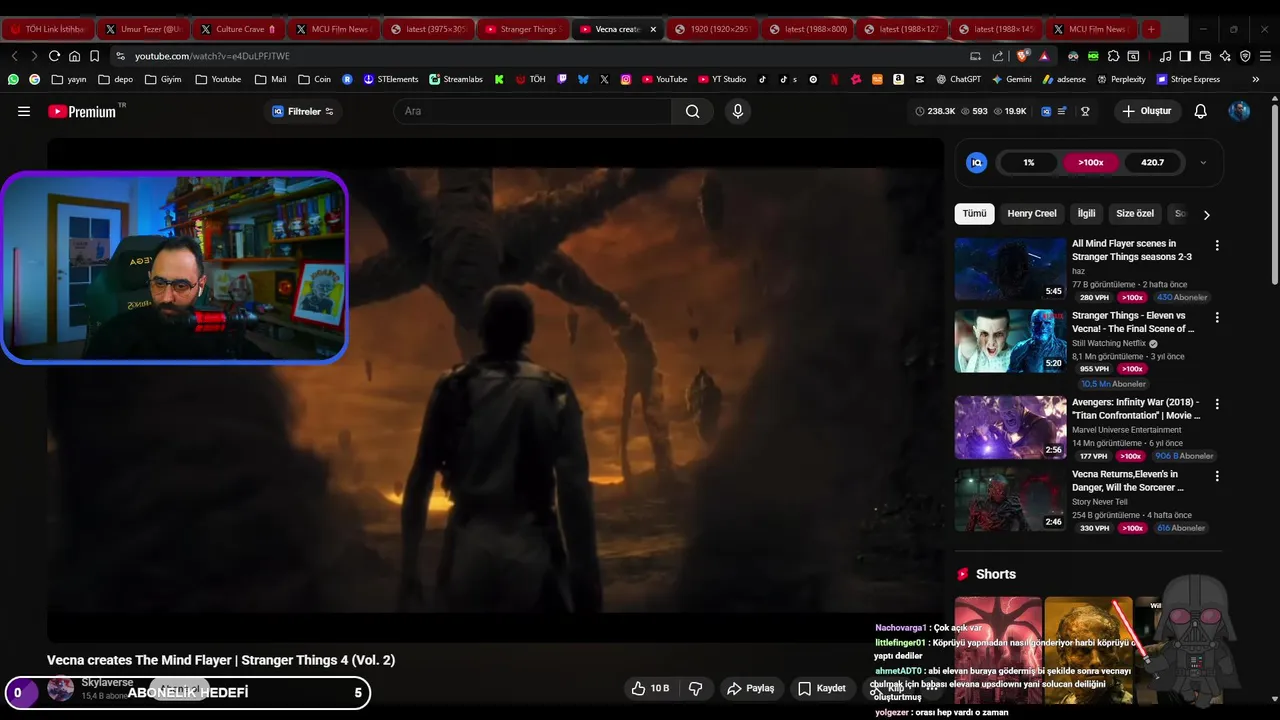Open a new browser tab
The width and height of the screenshot is (1280, 720).
pyautogui.click(x=1151, y=29)
